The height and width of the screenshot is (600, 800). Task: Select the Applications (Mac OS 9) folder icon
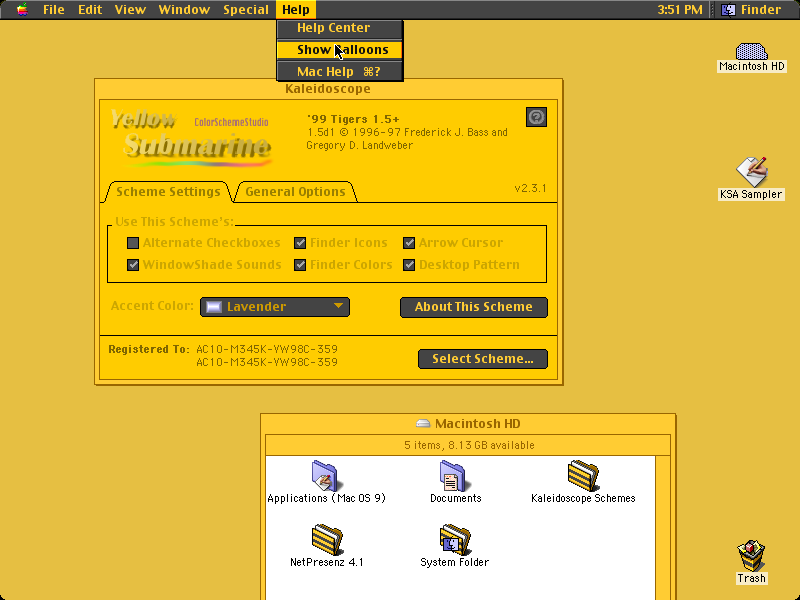(326, 475)
